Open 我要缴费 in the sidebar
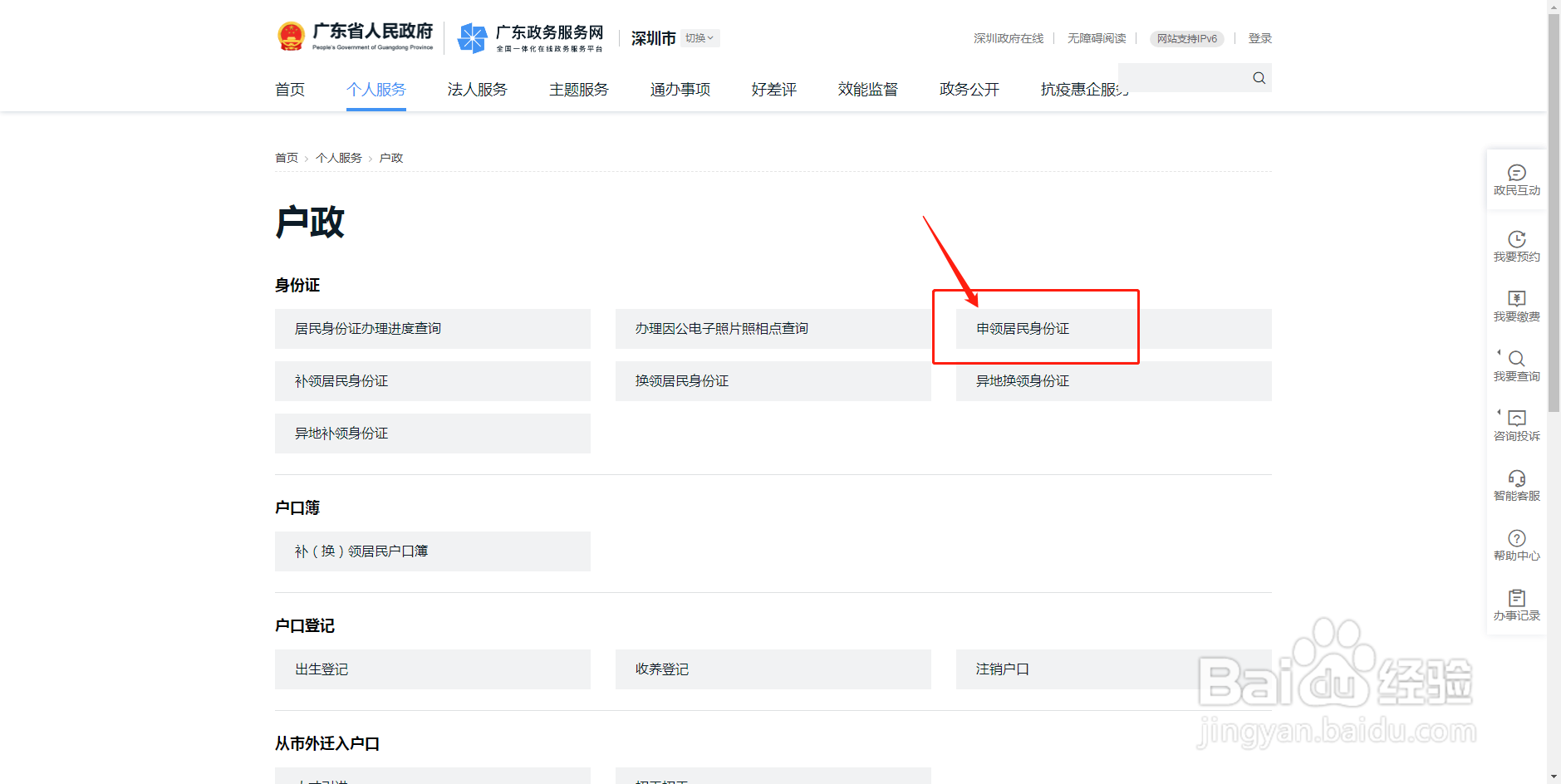The height and width of the screenshot is (784, 1561). coord(1516,306)
